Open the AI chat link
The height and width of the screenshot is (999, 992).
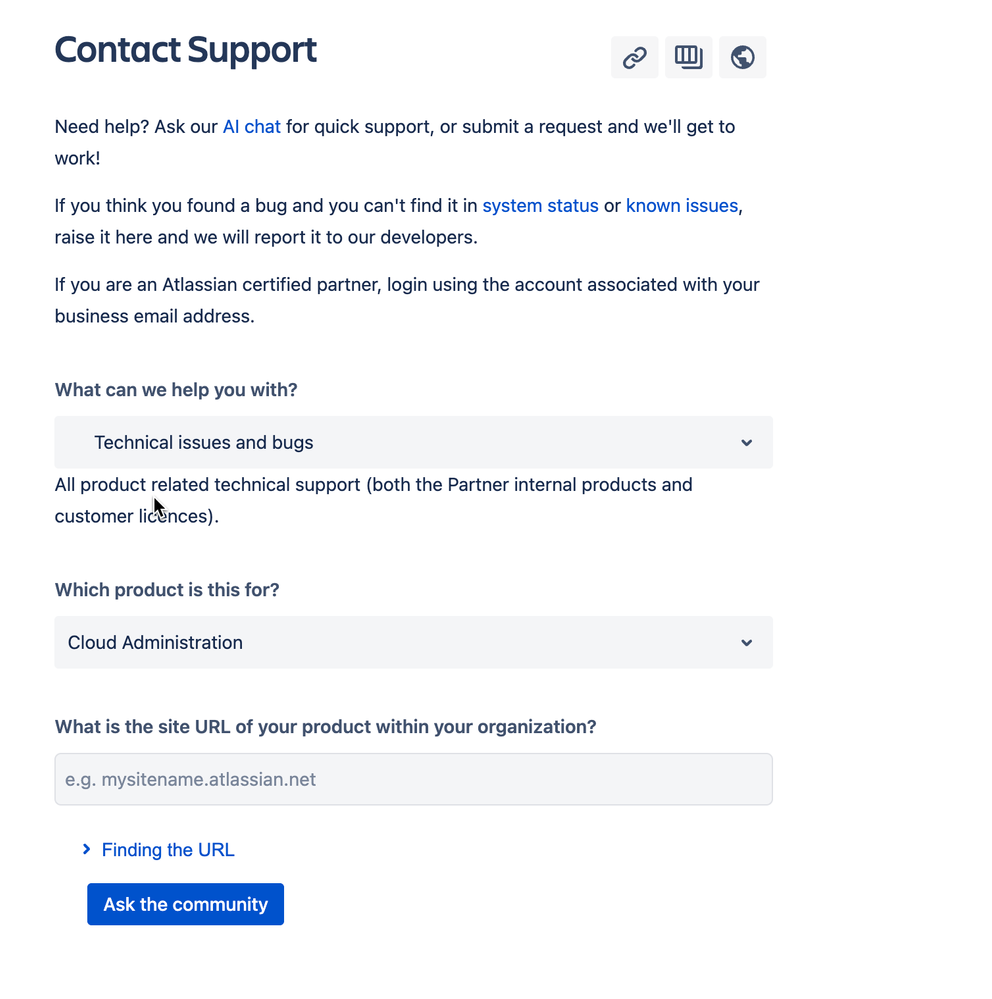pos(252,127)
